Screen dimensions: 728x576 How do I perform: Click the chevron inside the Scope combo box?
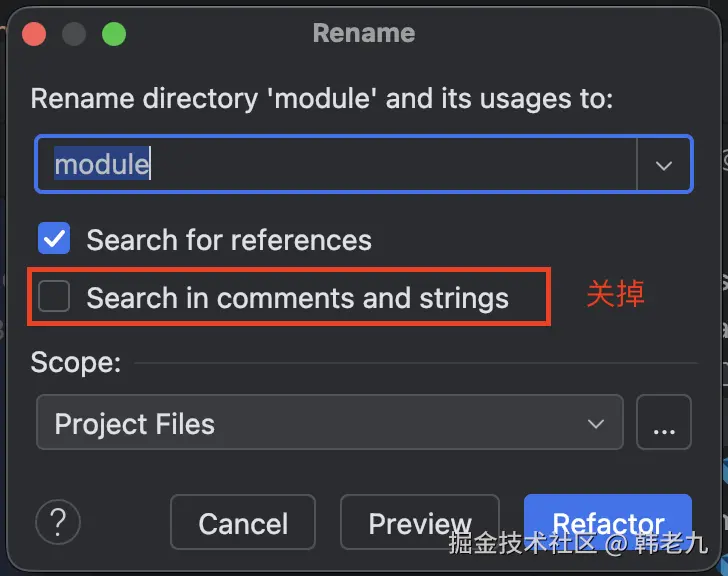596,423
